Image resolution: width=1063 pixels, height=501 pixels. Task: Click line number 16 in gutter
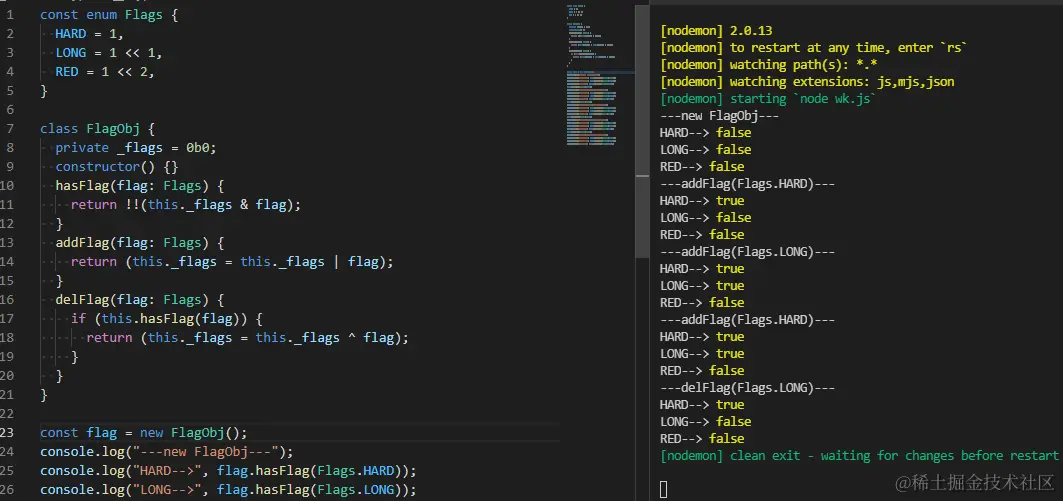pyautogui.click(x=7, y=299)
